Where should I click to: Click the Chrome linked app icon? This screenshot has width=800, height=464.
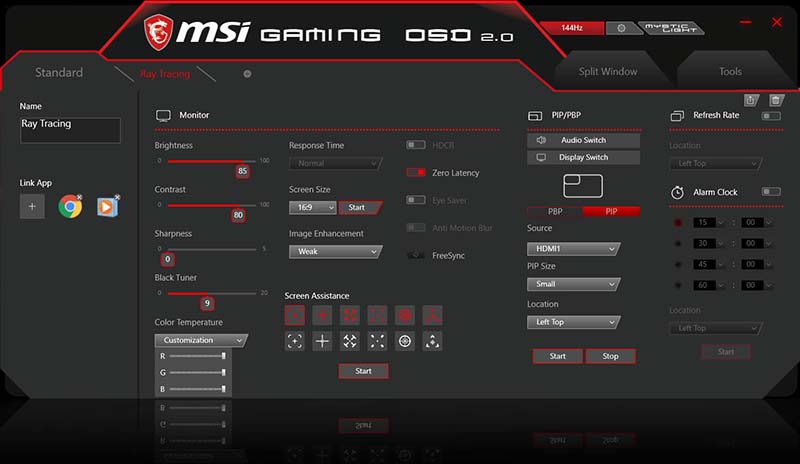point(70,206)
